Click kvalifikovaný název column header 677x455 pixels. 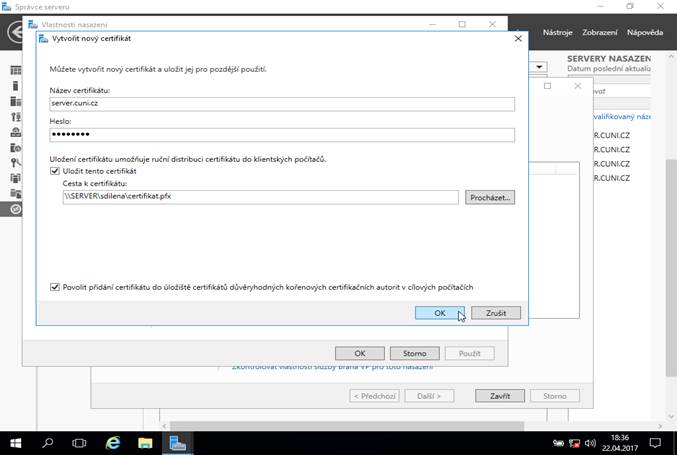[622, 117]
